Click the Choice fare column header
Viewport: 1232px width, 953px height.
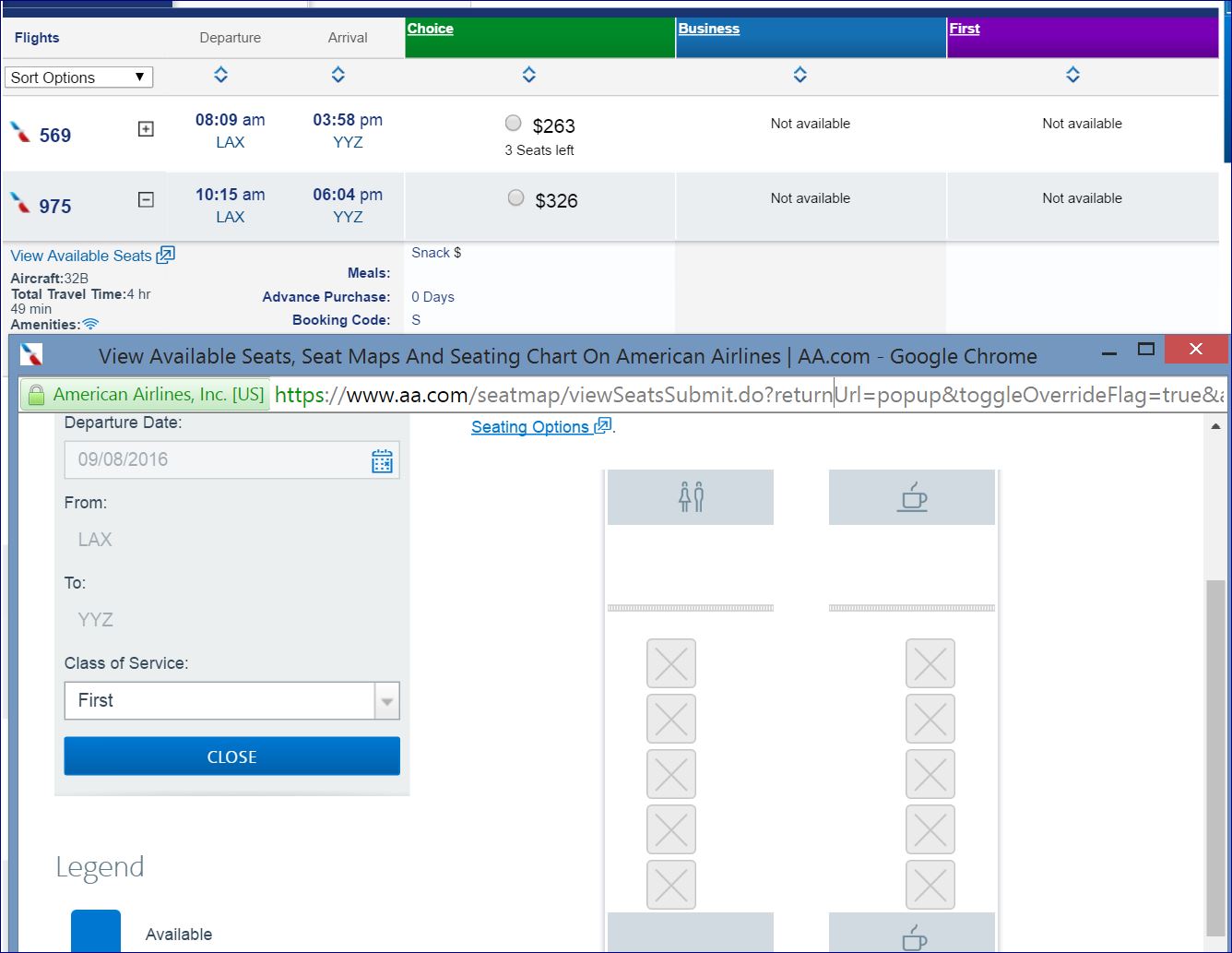430,29
